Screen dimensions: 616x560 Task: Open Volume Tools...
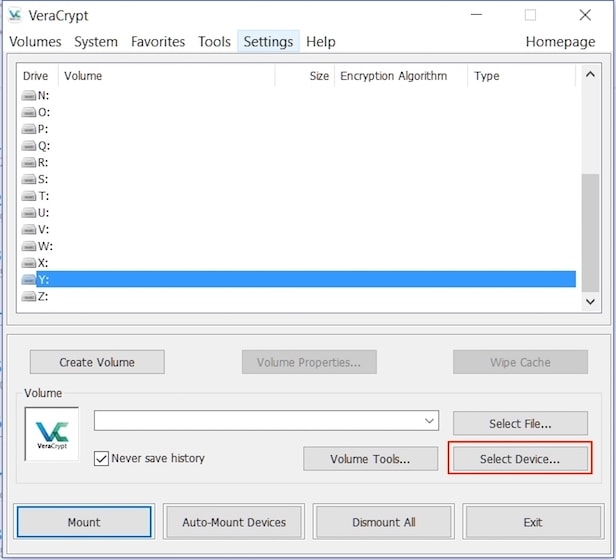point(370,459)
